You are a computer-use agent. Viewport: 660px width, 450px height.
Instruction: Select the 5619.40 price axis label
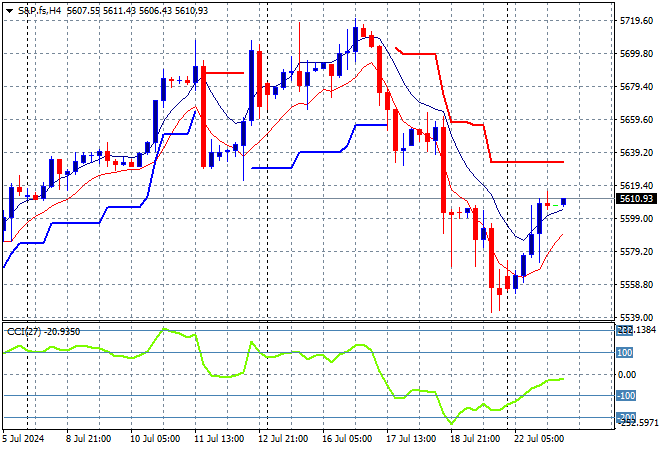pos(636,186)
